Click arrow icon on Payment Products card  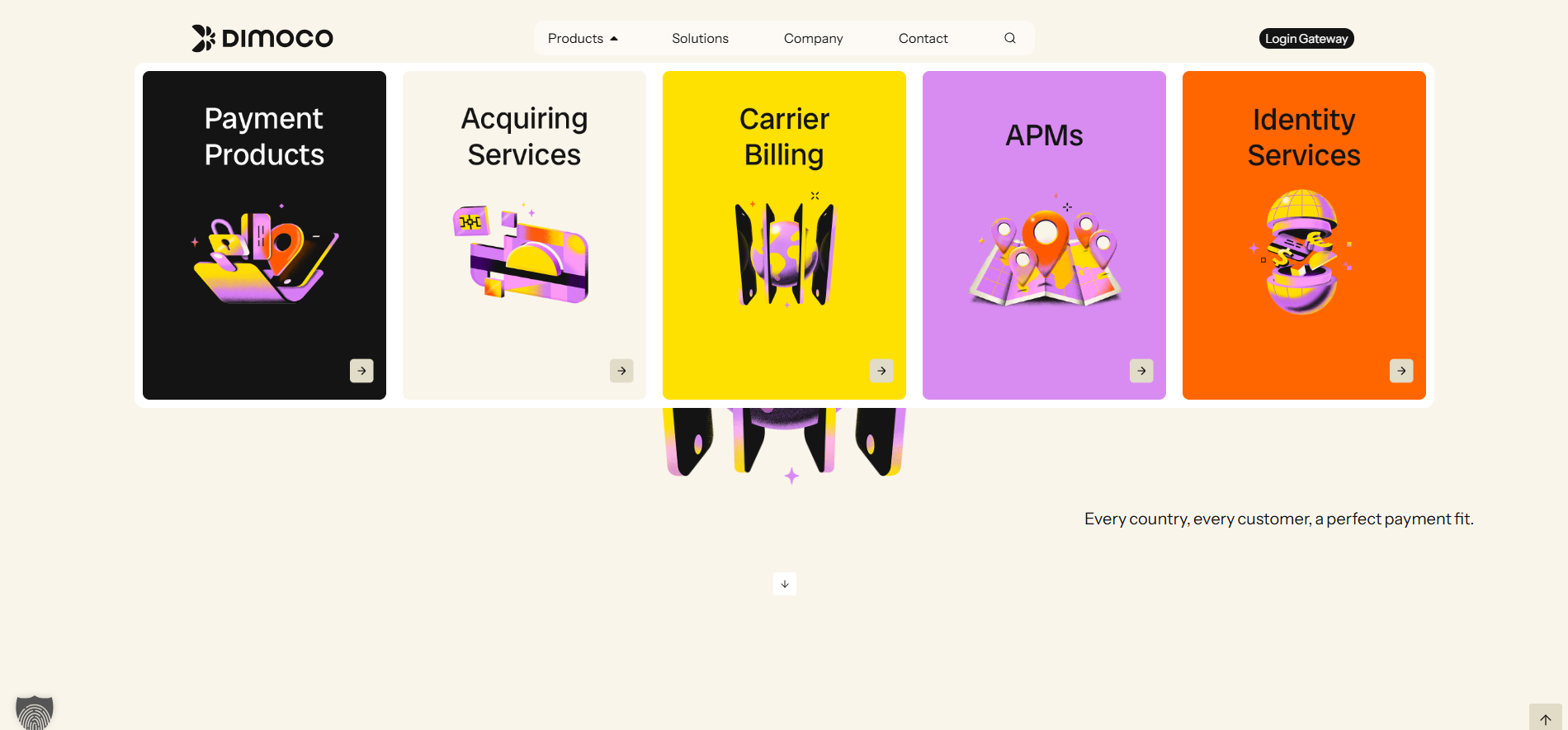click(x=361, y=371)
